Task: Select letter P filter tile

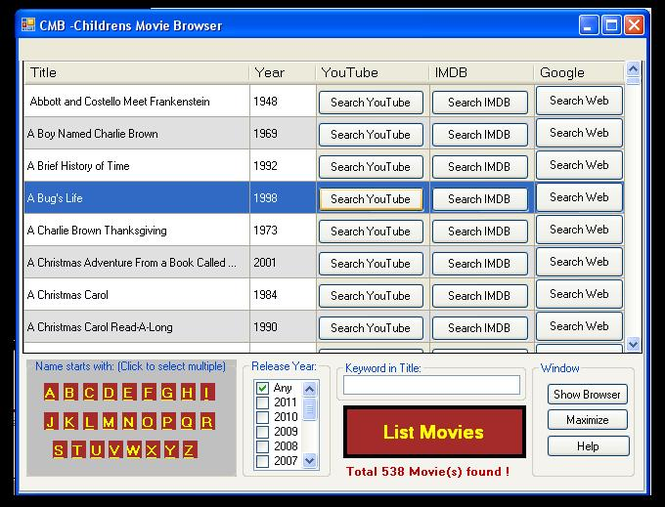Action: 168,422
